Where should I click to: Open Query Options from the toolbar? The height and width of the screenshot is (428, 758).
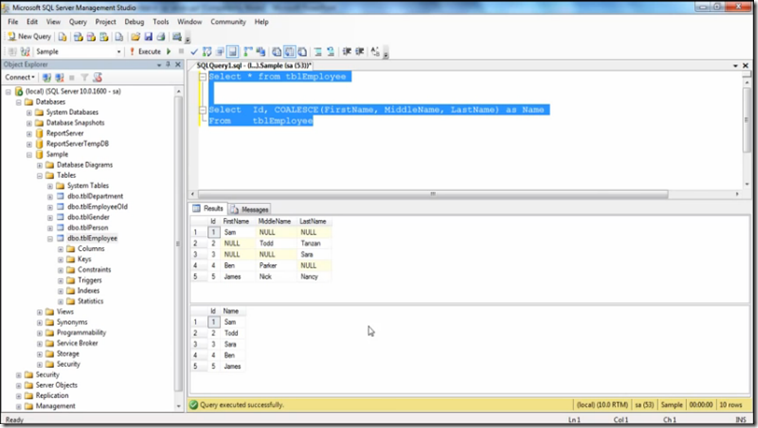click(220, 51)
